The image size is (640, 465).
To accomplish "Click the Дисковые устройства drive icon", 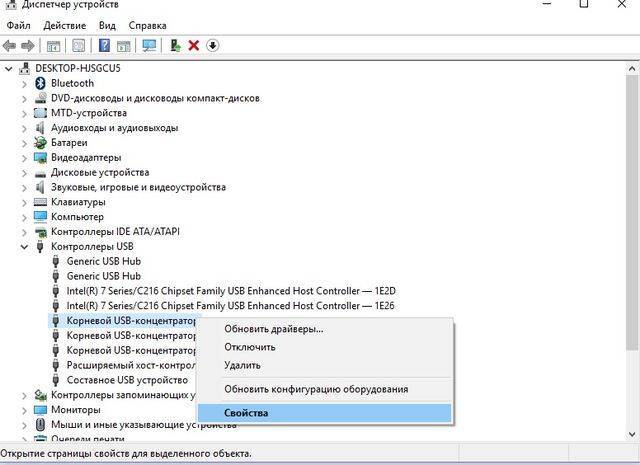I will point(40,173).
